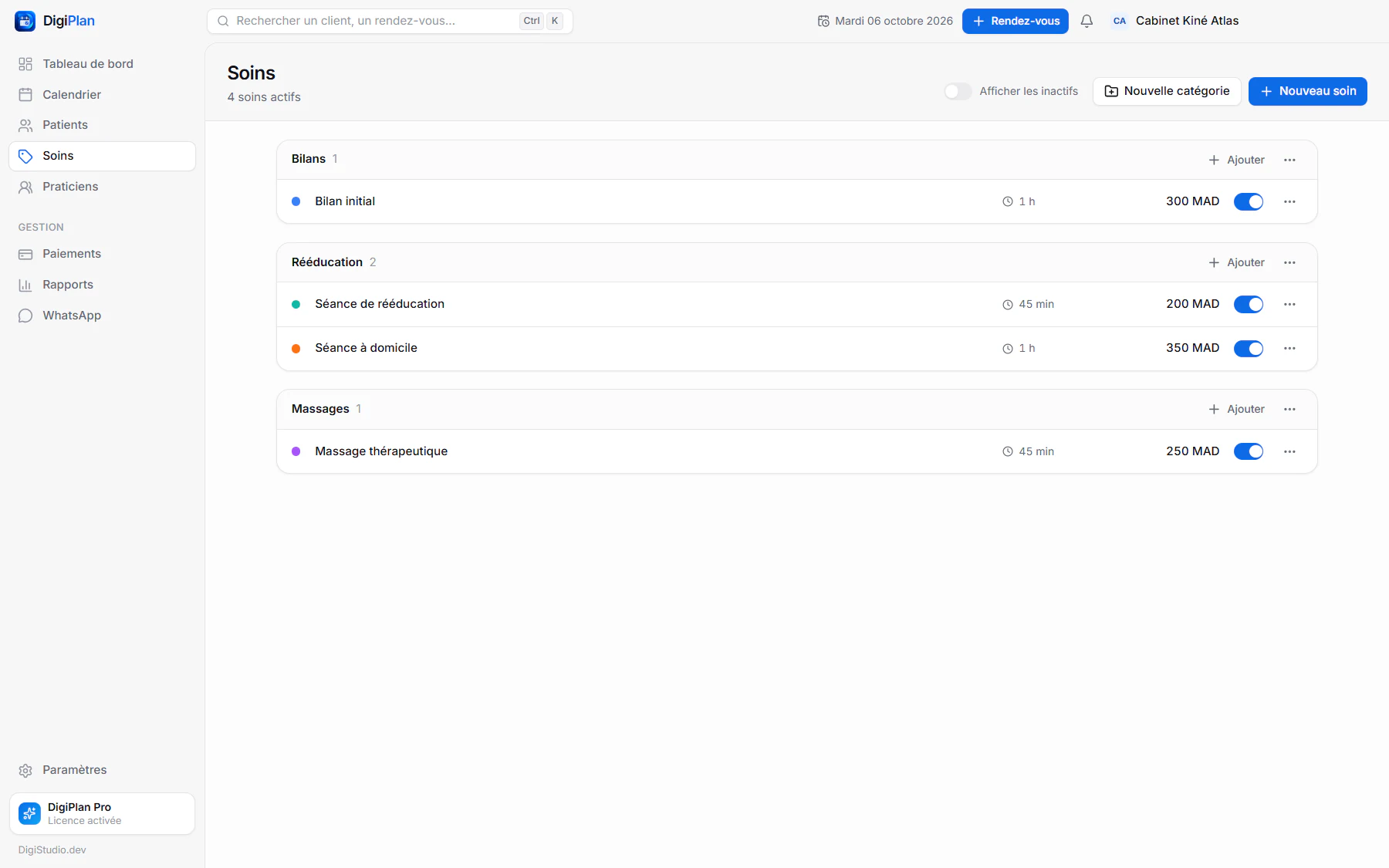This screenshot has height=868, width=1389.
Task: Select Soins in the sidebar
Action: pos(102,156)
